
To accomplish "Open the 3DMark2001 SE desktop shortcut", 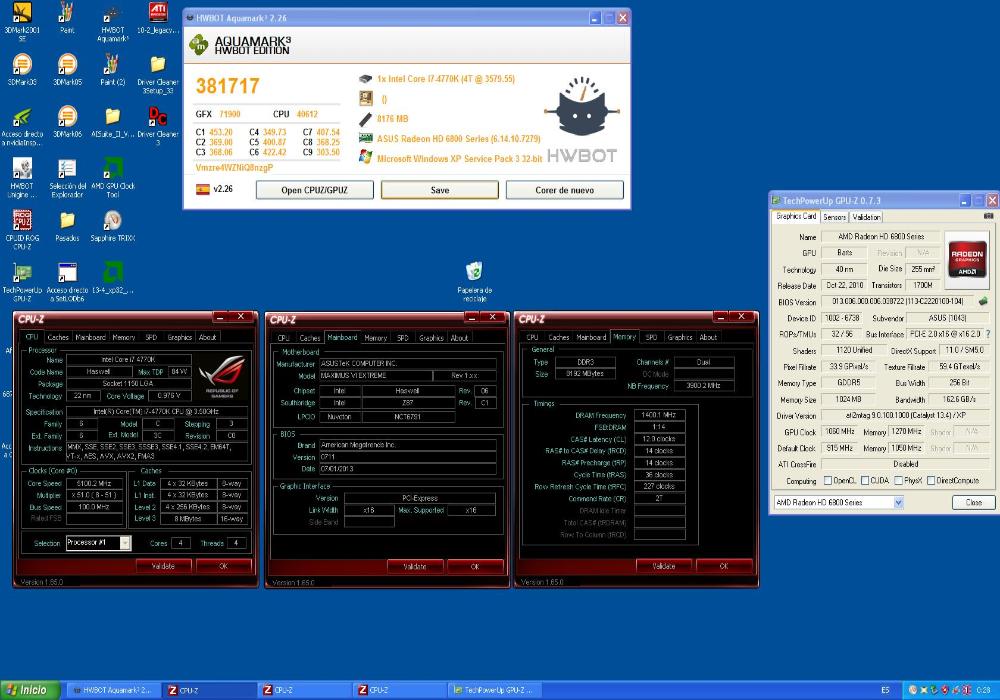I will pos(22,21).
